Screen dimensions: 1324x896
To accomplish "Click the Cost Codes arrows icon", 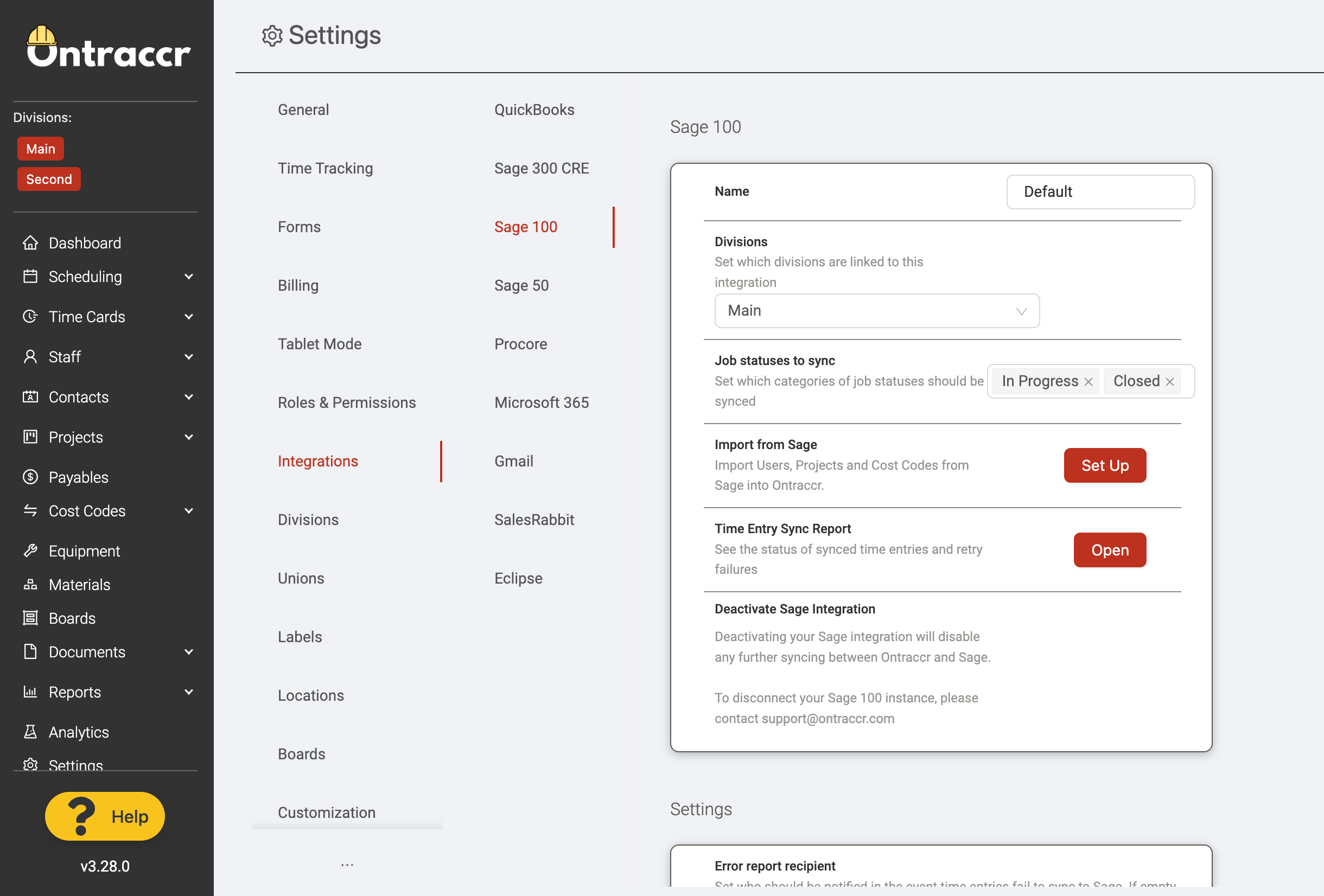I will point(30,510).
